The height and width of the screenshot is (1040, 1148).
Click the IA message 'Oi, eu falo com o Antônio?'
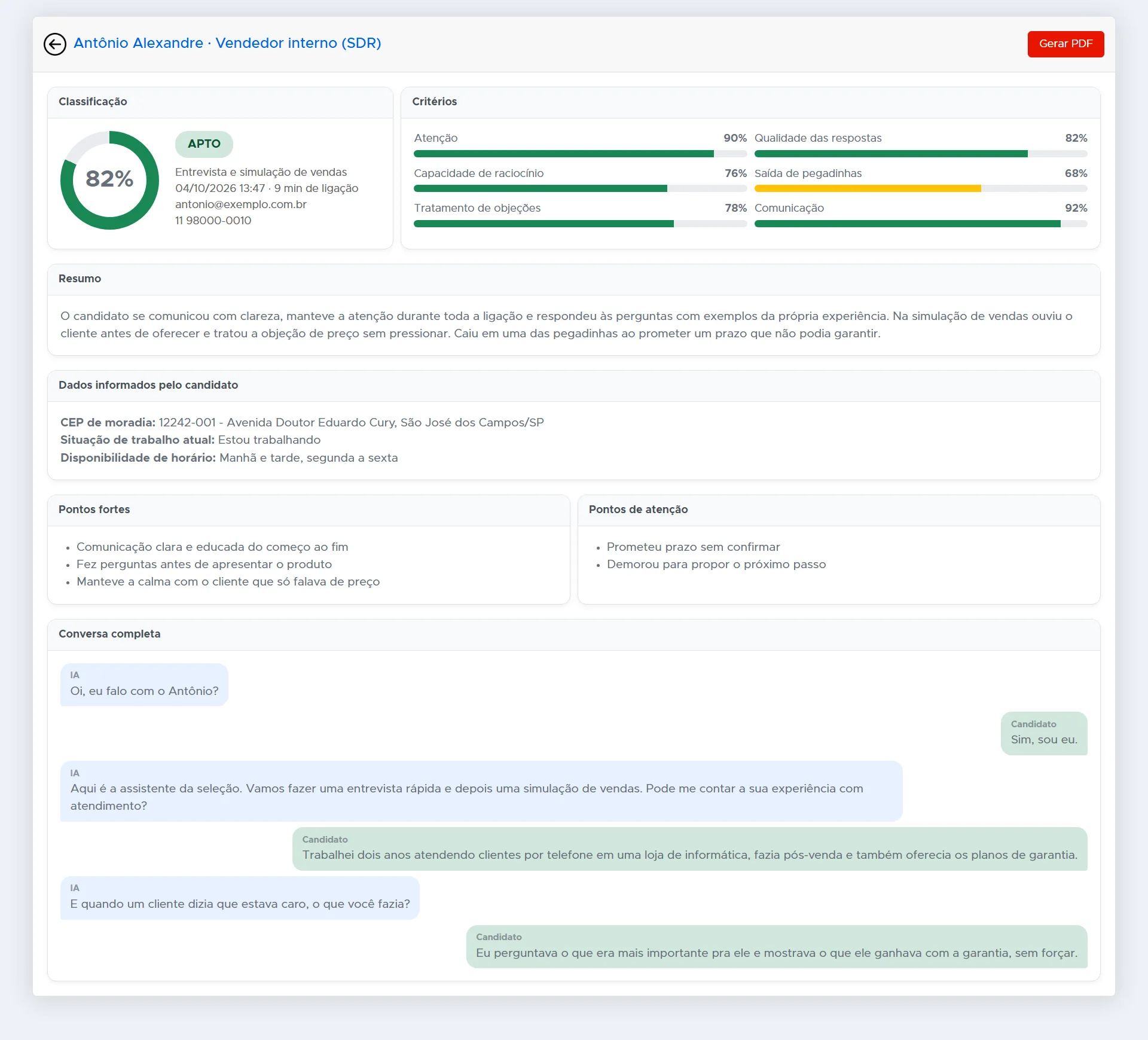(x=144, y=685)
